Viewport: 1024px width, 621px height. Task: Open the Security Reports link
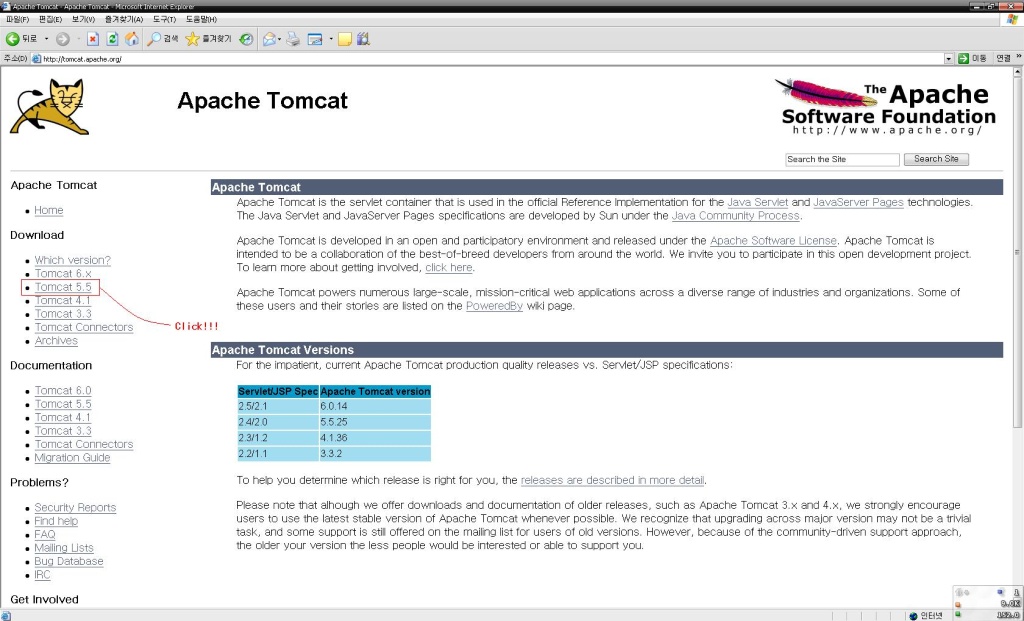click(x=75, y=507)
